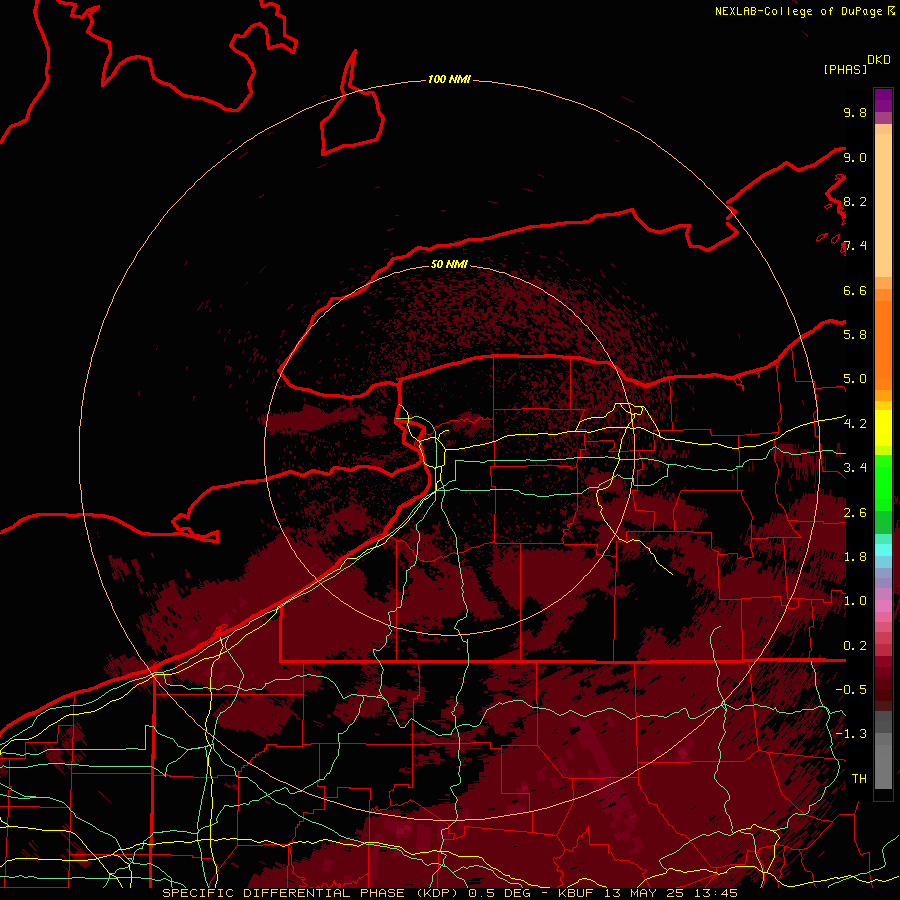The image size is (900, 900).
Task: Click the TH threshold label on the scale
Action: point(859,778)
